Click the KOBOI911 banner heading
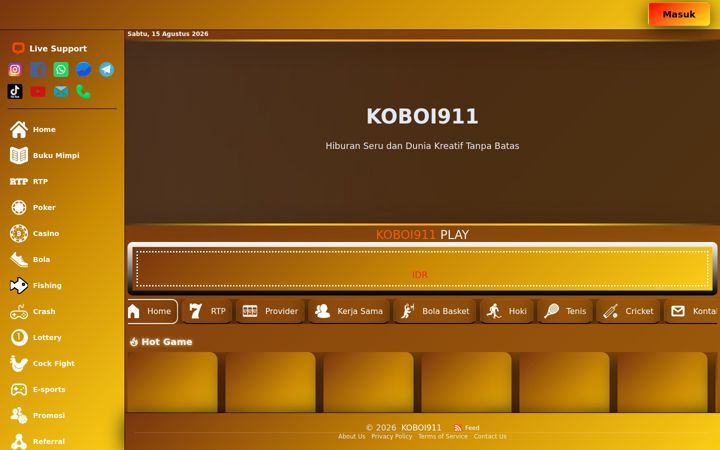Image resolution: width=720 pixels, height=450 pixels. (422, 116)
